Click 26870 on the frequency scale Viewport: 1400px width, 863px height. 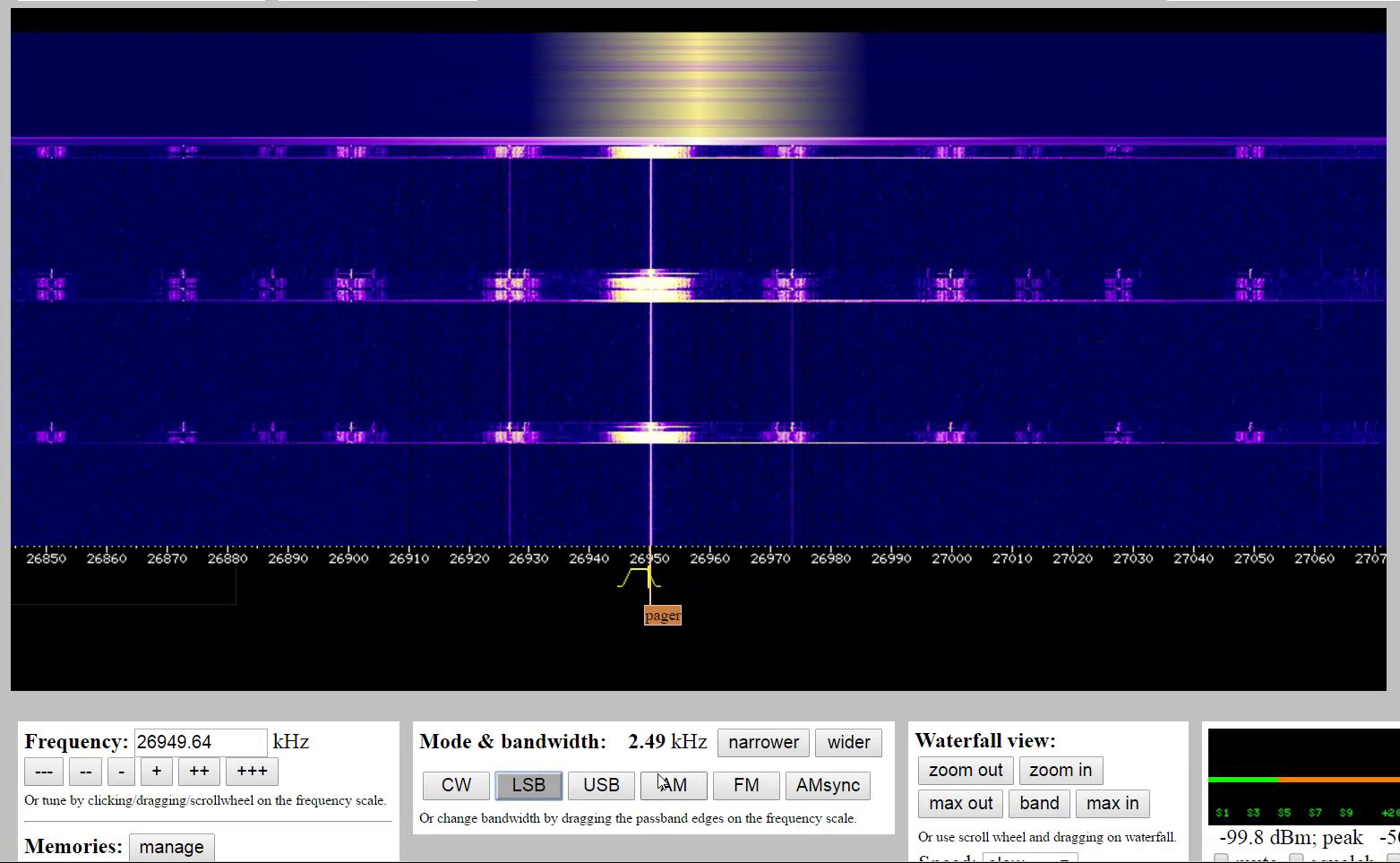pyautogui.click(x=167, y=558)
